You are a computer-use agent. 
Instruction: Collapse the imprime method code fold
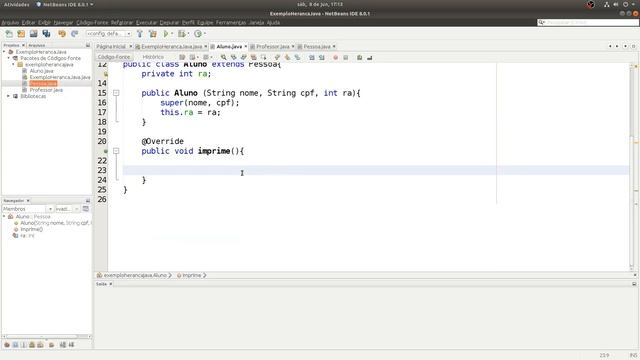click(116, 151)
